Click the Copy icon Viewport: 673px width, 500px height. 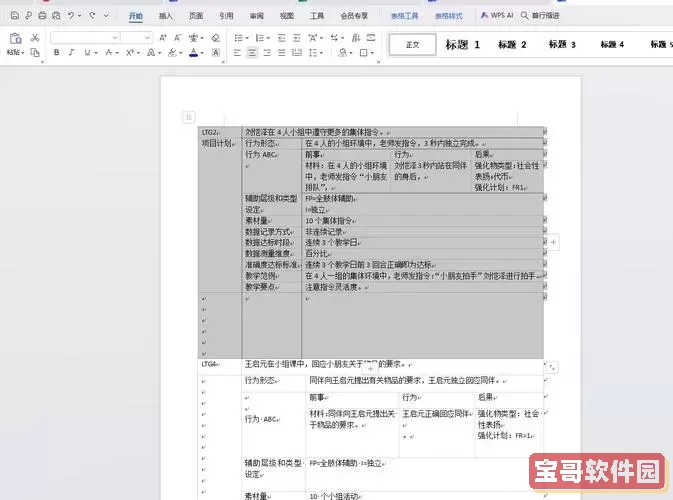tap(35, 52)
